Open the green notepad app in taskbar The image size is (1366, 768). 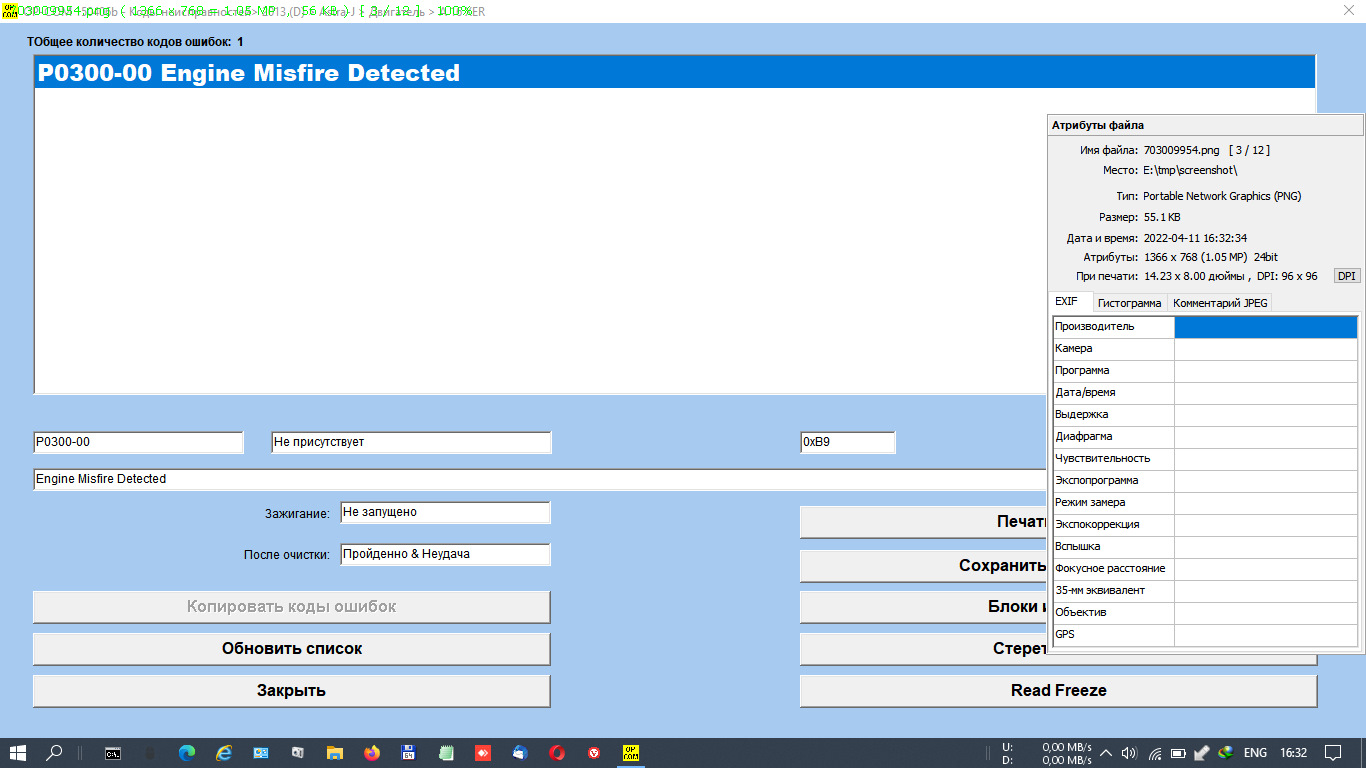pos(446,753)
